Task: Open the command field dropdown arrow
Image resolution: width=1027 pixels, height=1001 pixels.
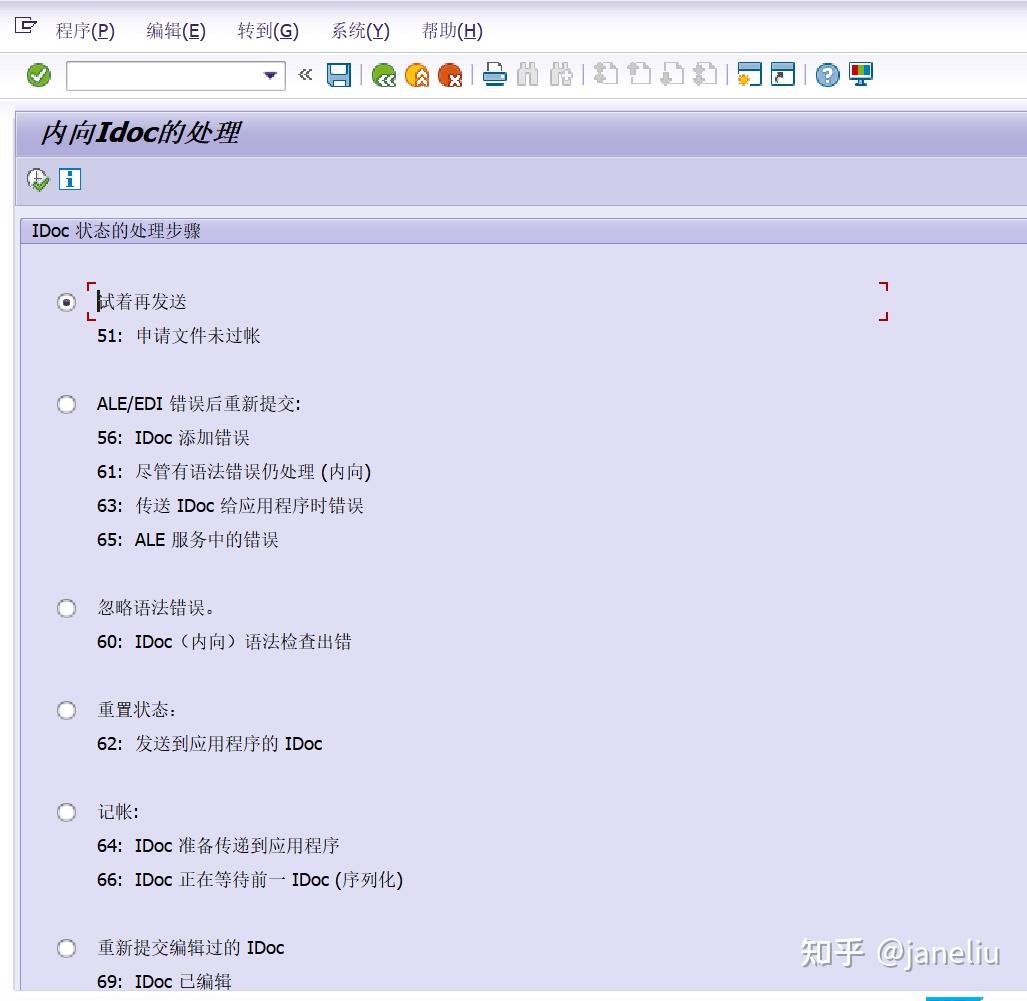Action: coord(269,74)
